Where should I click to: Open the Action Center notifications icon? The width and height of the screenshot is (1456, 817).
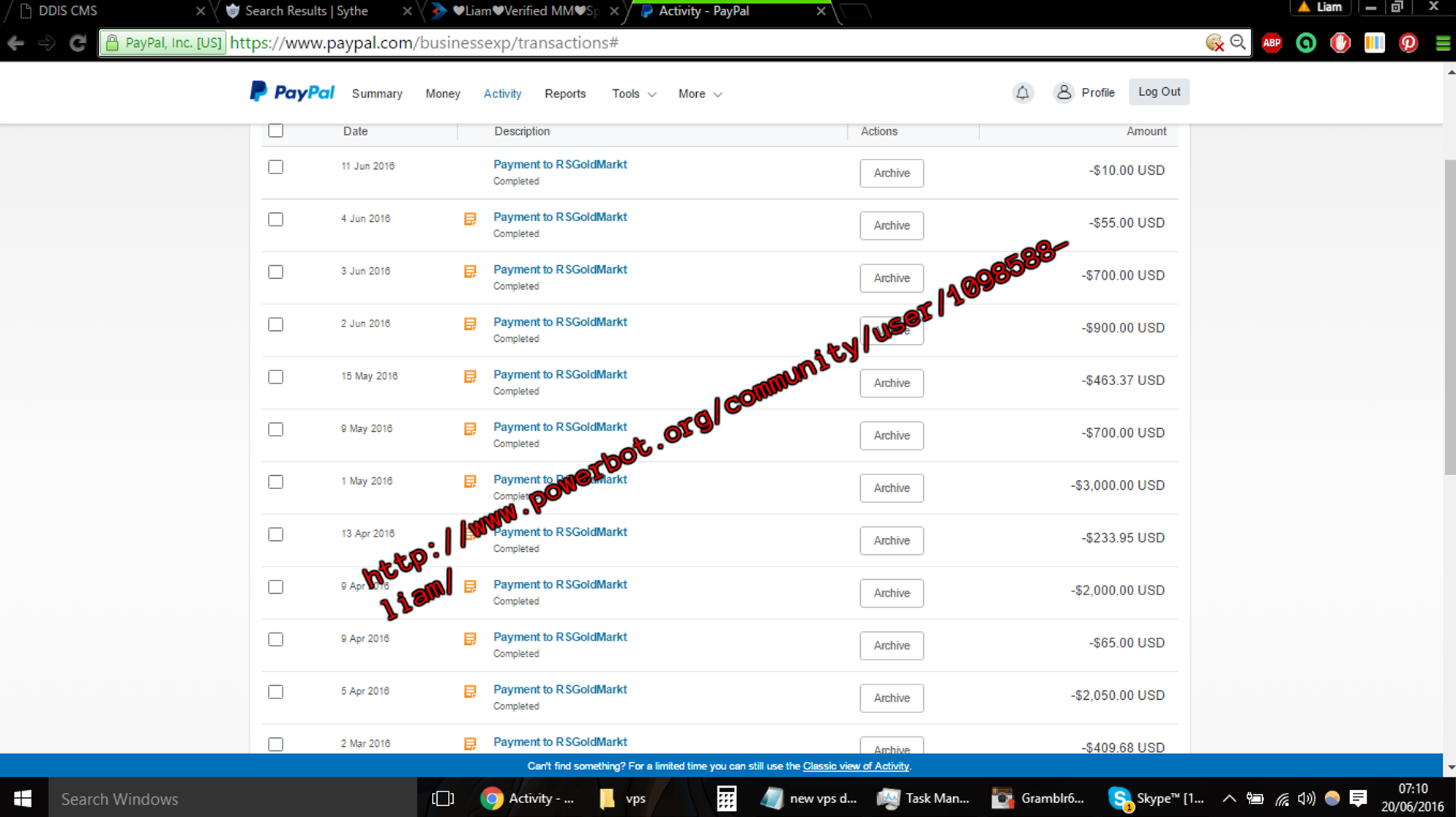[x=1359, y=798]
